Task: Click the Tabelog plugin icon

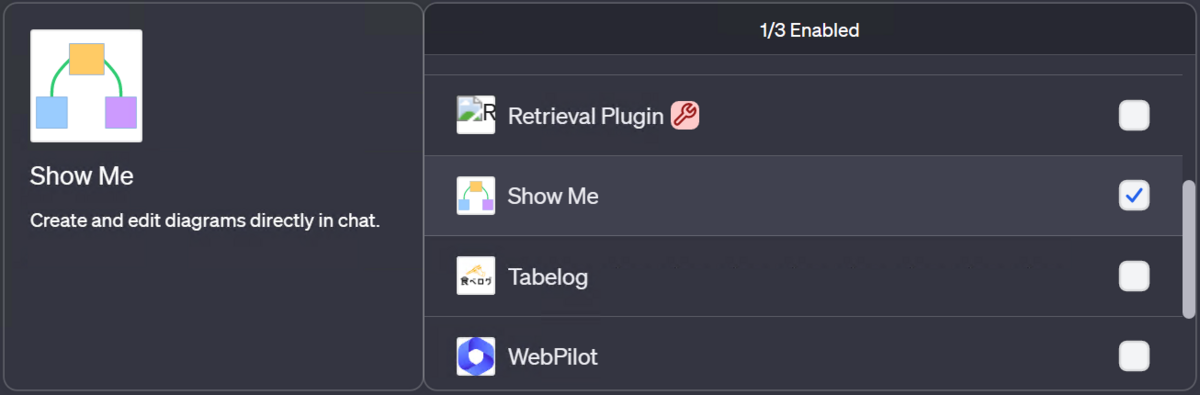Action: 476,276
